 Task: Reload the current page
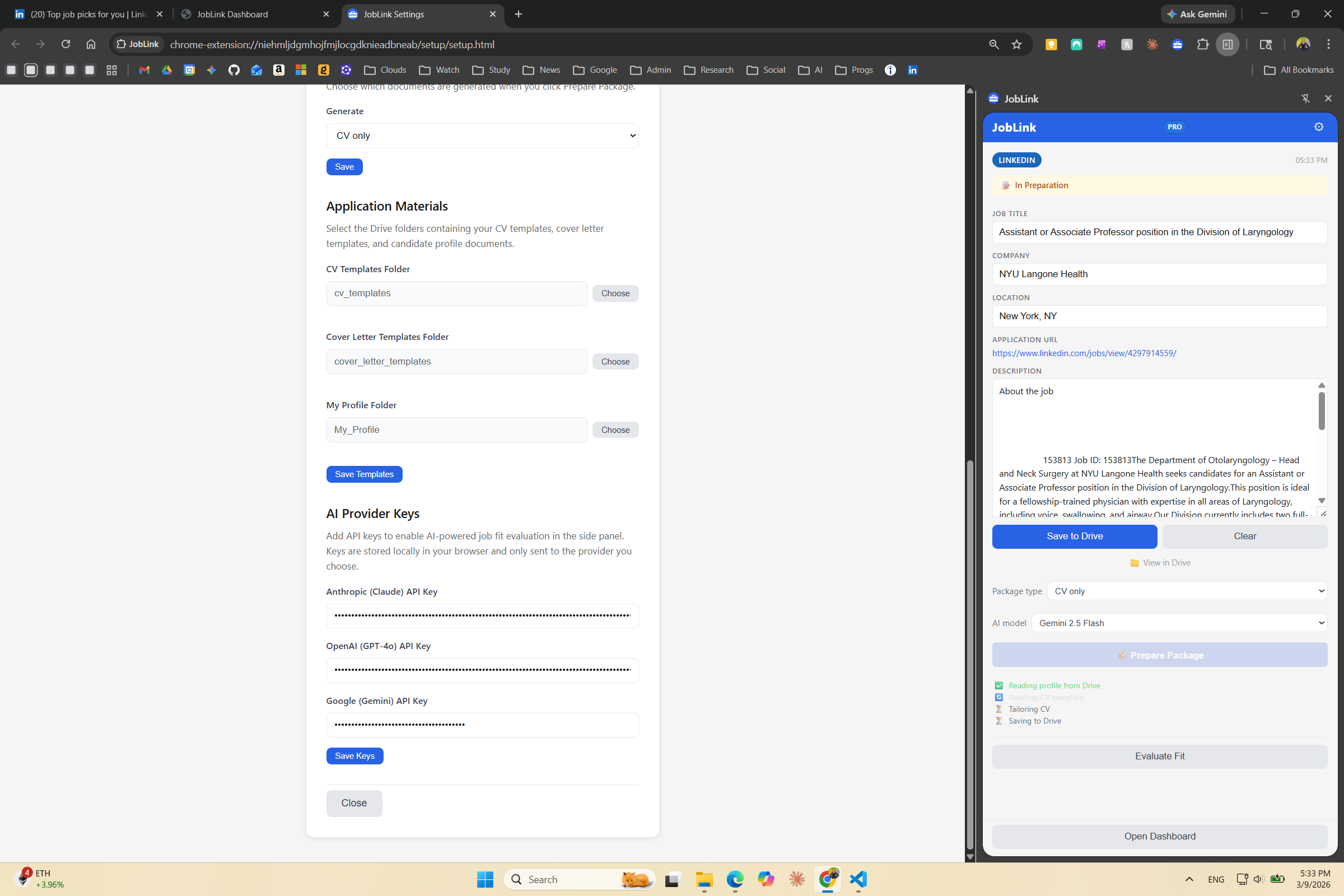pos(66,44)
